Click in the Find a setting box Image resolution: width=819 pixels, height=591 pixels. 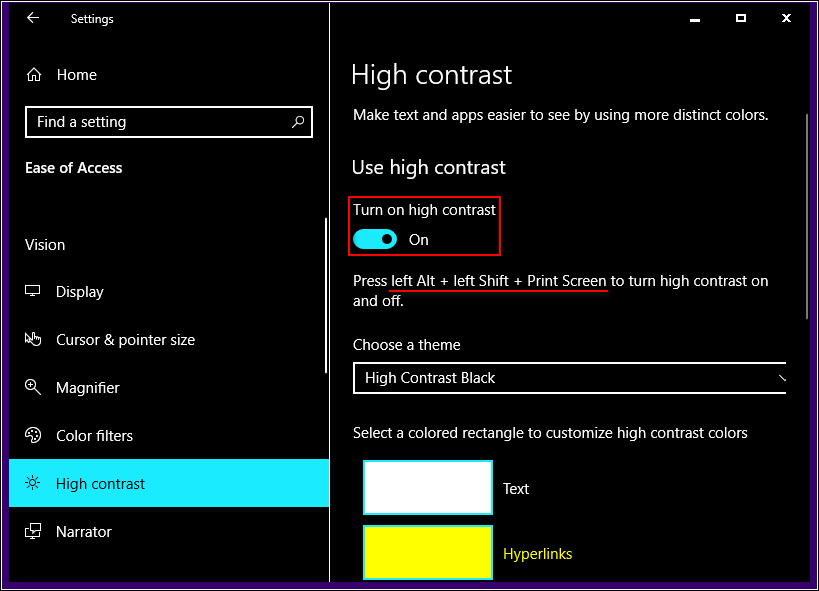[169, 122]
